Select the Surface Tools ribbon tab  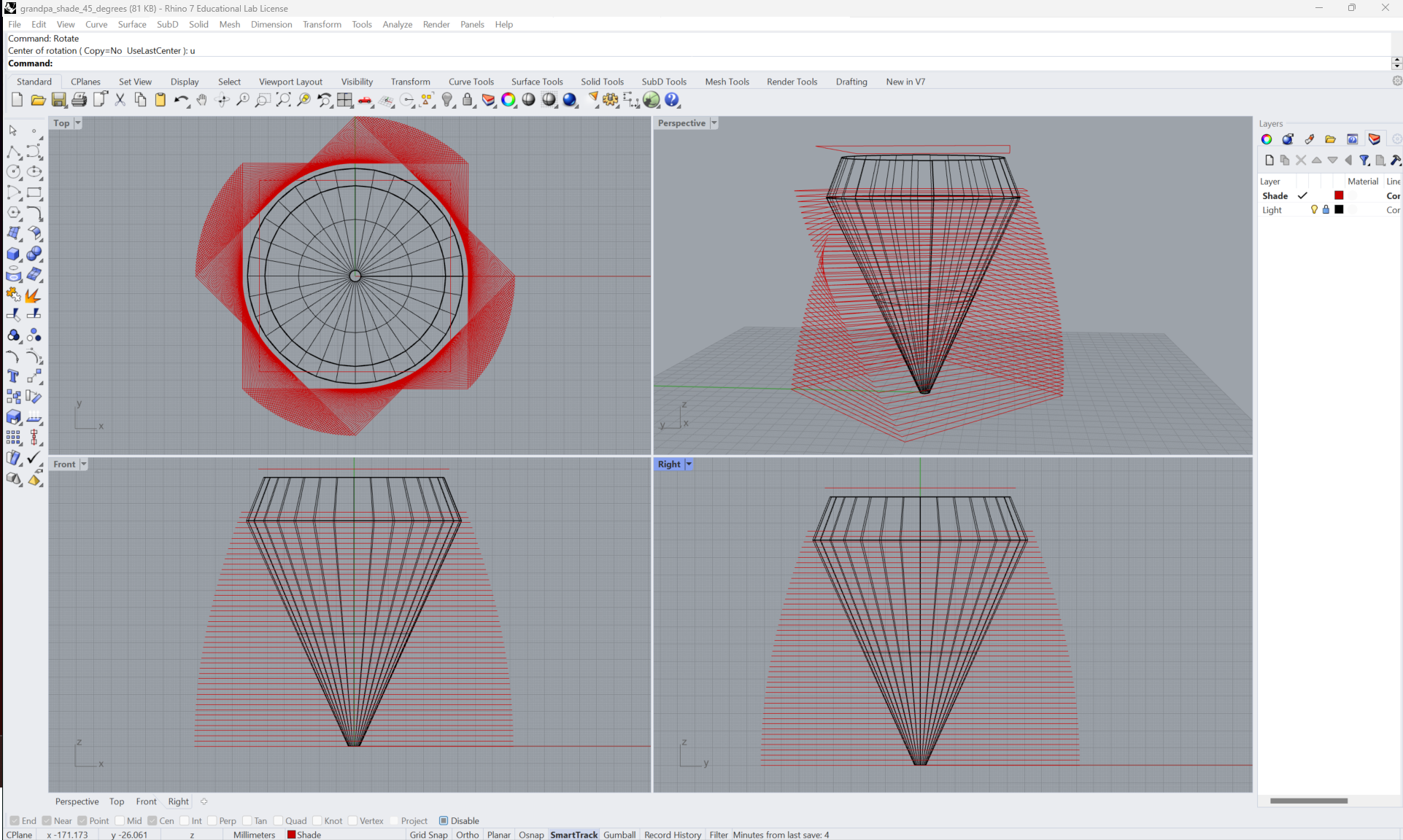pos(537,81)
